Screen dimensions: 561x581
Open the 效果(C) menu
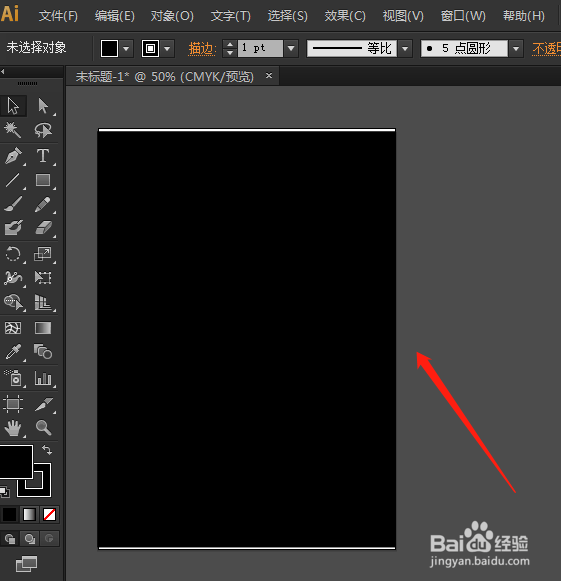point(345,16)
